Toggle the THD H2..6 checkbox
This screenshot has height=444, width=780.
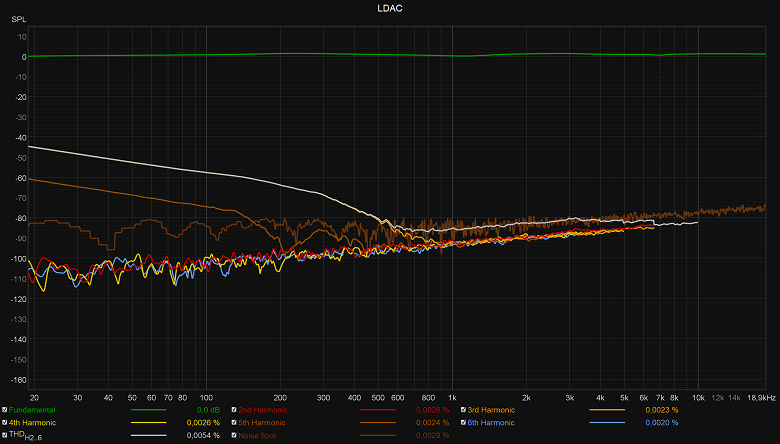click(4, 435)
